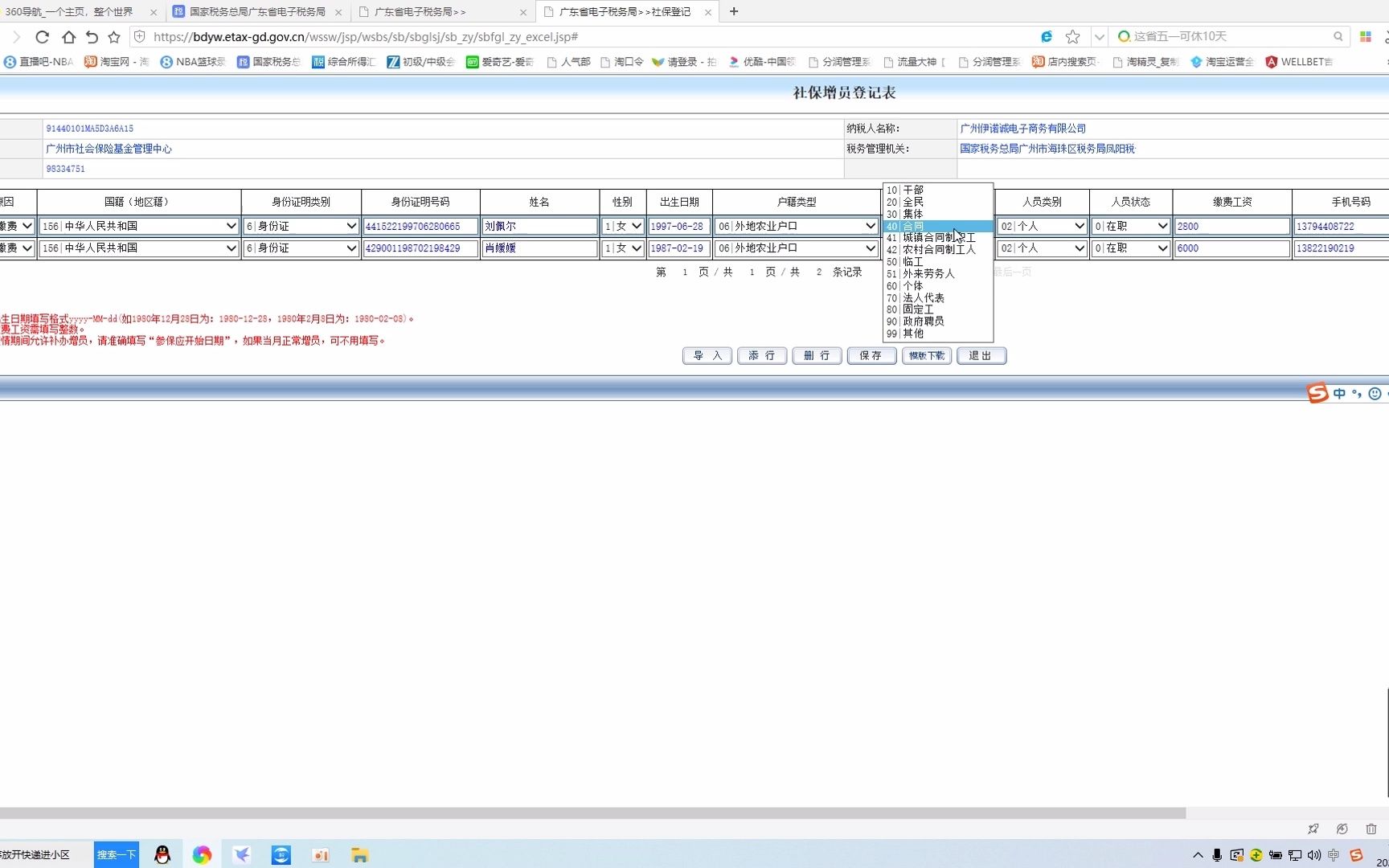Open the site security shield icon

[139, 37]
